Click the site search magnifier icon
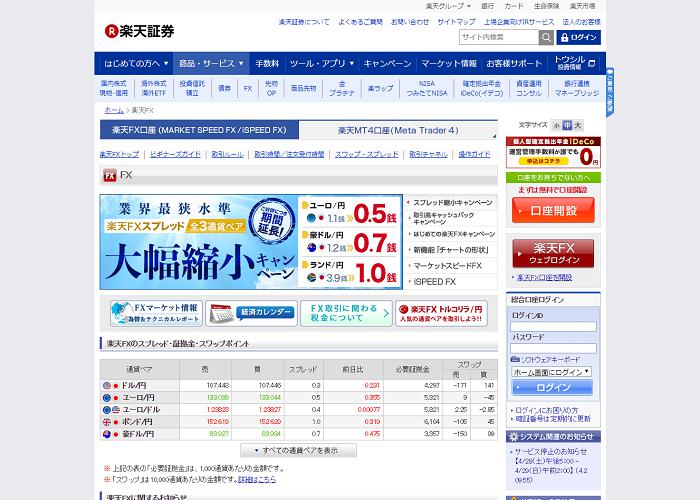The height and width of the screenshot is (500, 700). 546,38
